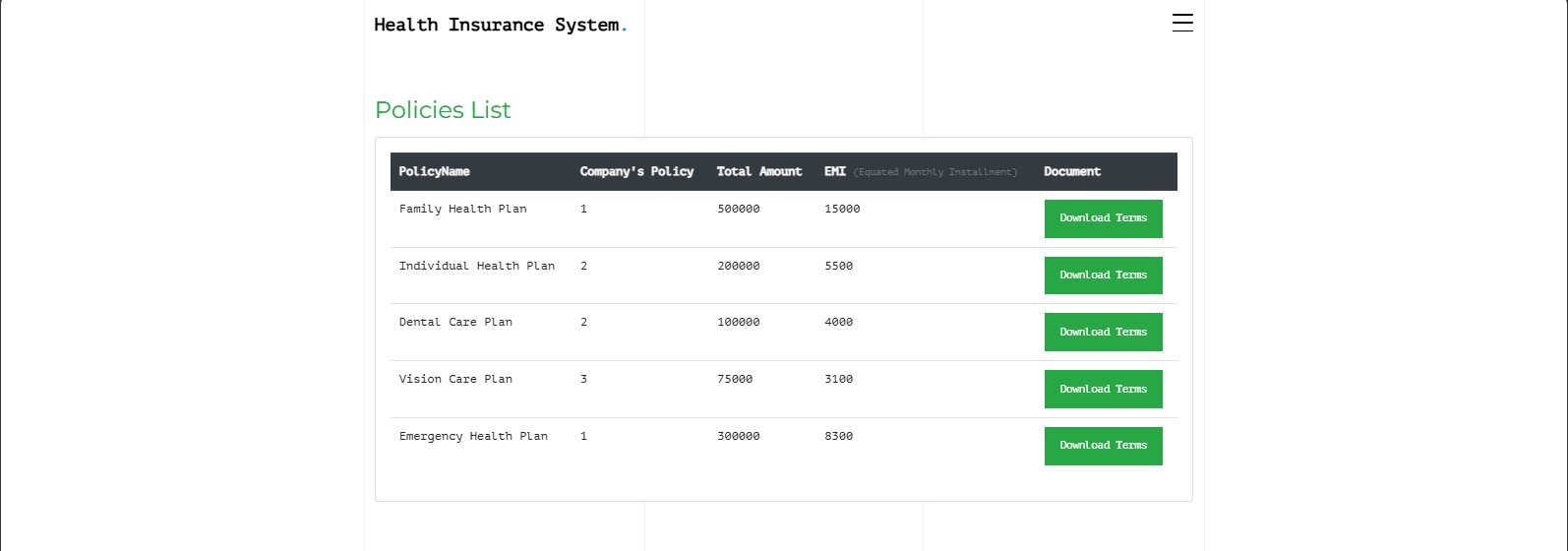Click company policy 2 in Individual Health row
This screenshot has width=1568, height=551.
583,266
